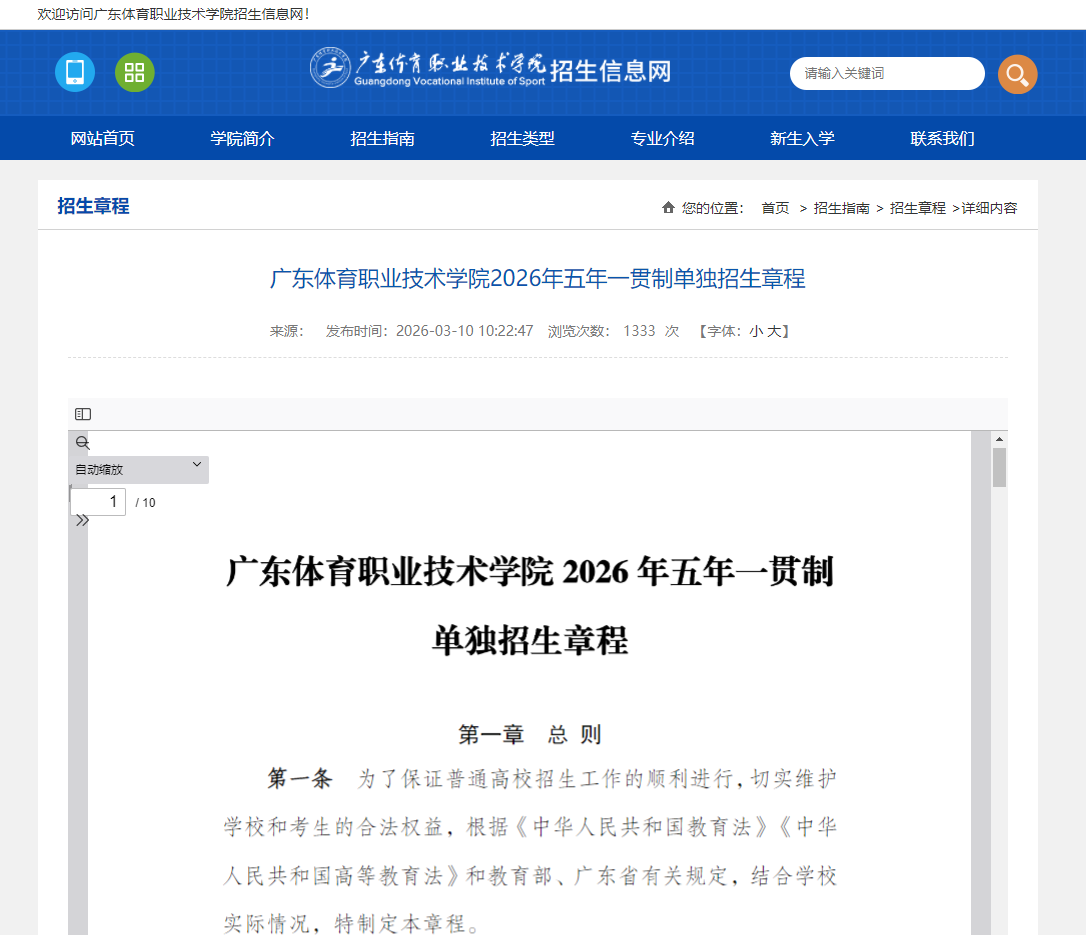1086x935 pixels.
Task: Click the green grid apps icon
Action: [134, 72]
